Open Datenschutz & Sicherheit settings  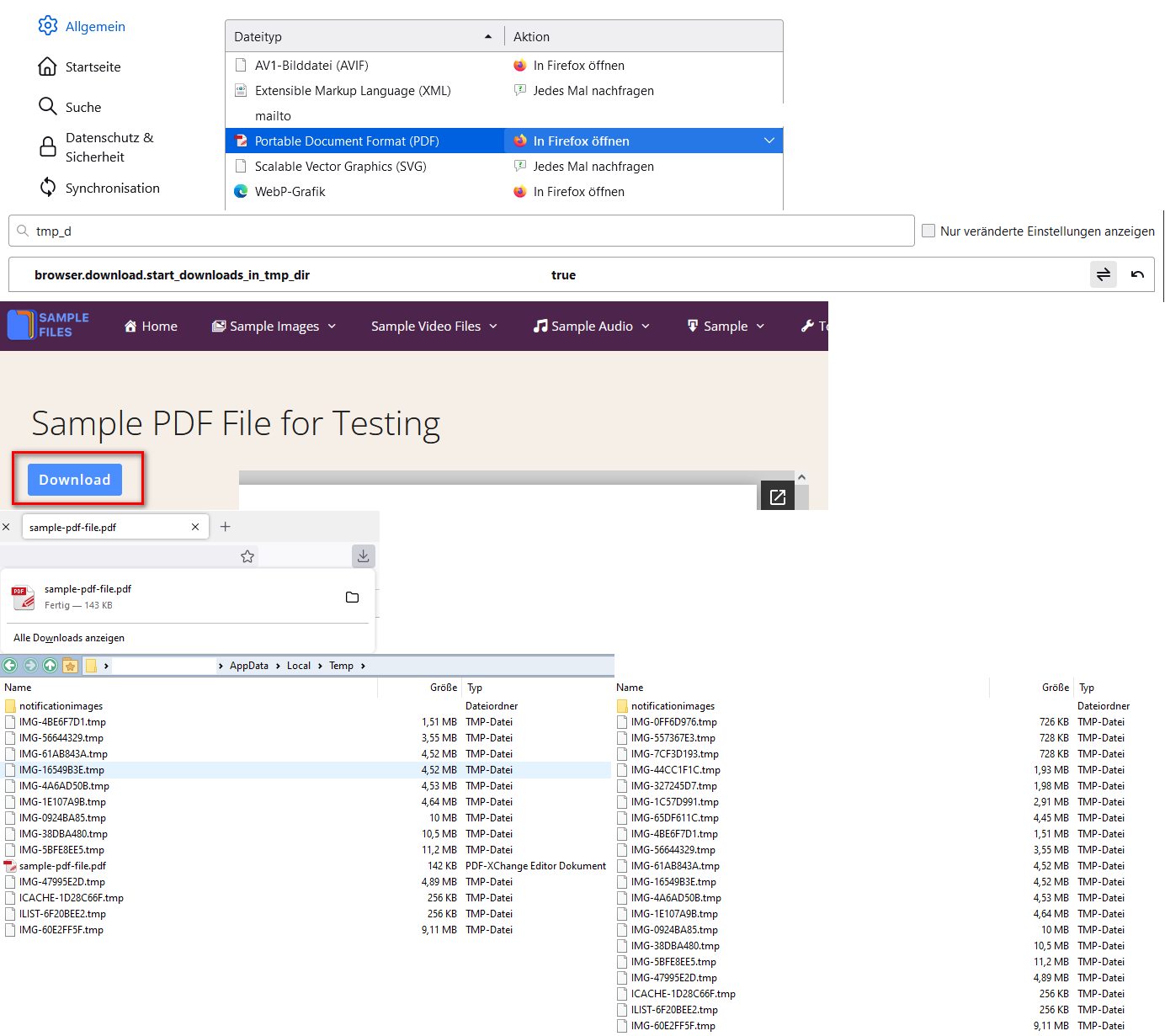pos(96,147)
